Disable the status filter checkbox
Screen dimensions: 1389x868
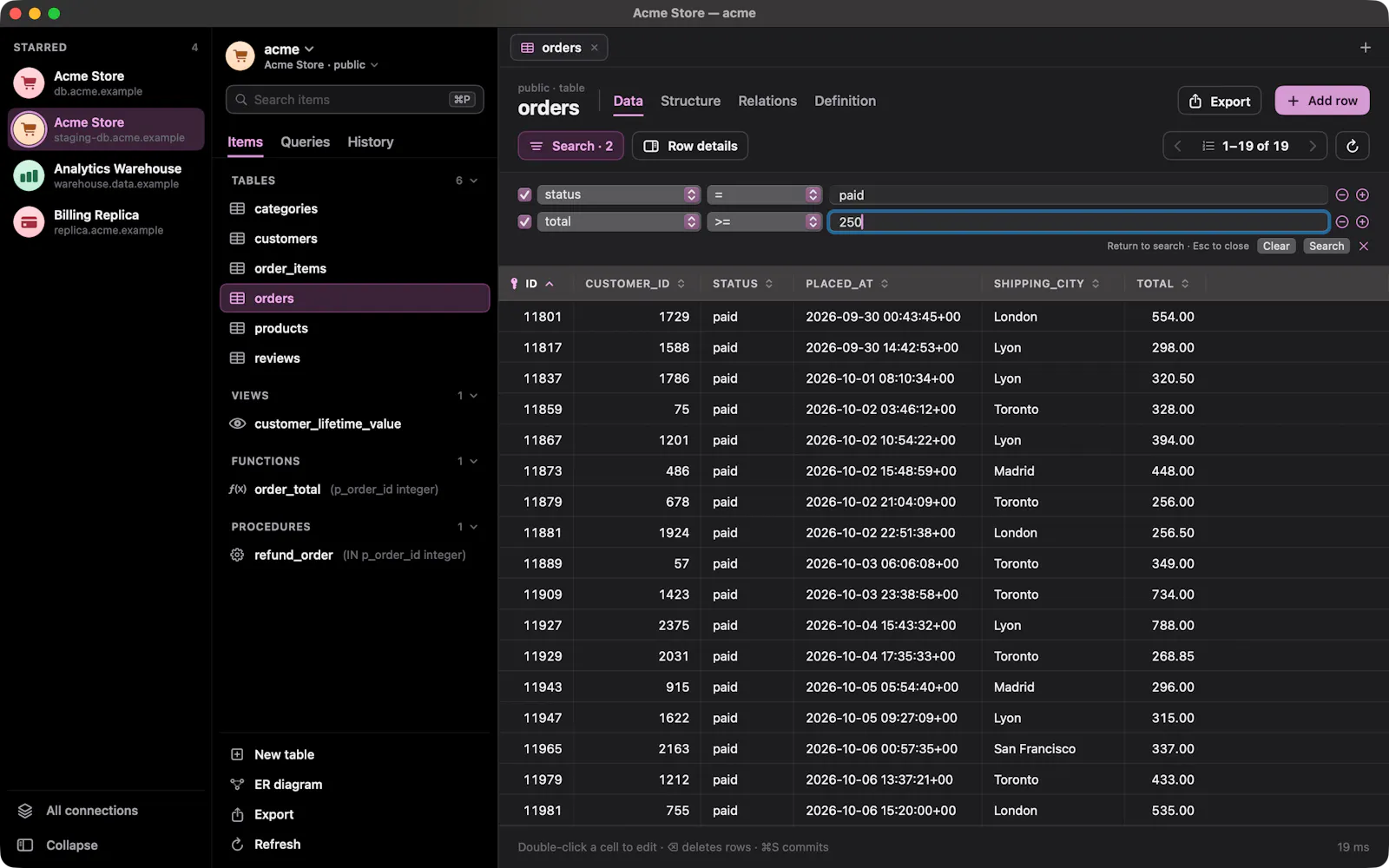[524, 195]
